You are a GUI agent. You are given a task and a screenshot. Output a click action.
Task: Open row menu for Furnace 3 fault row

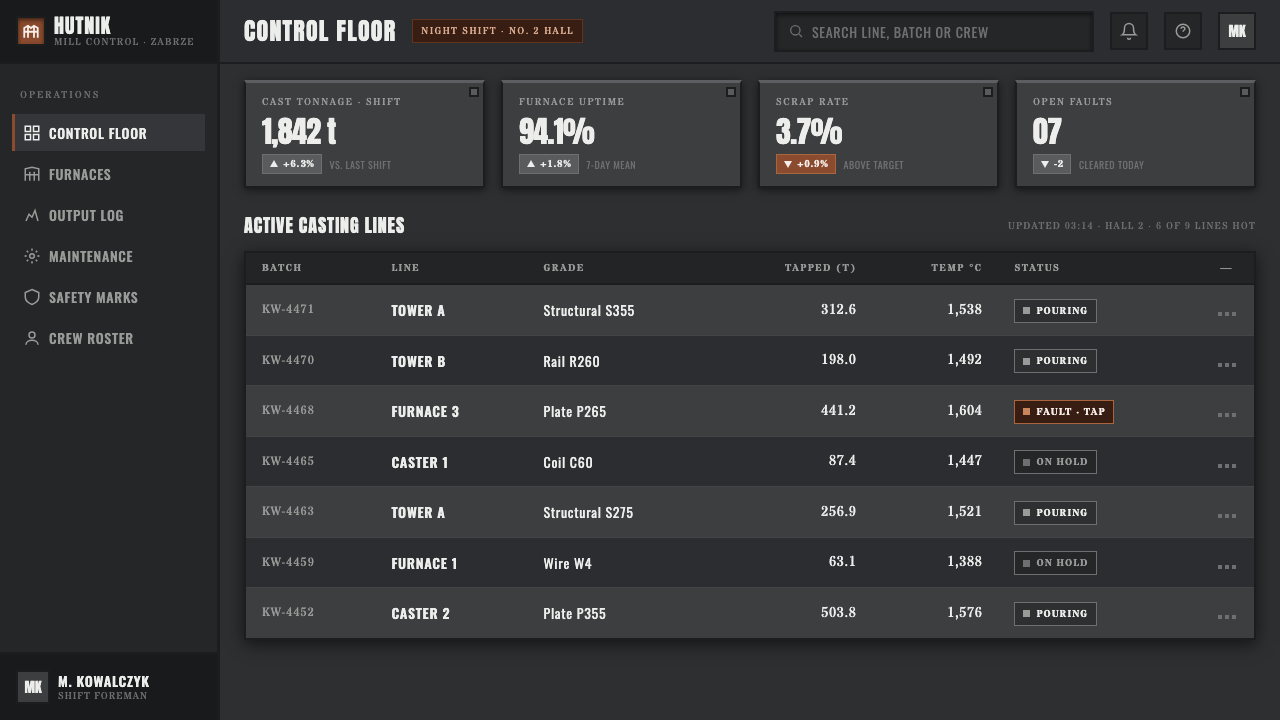click(x=1227, y=414)
